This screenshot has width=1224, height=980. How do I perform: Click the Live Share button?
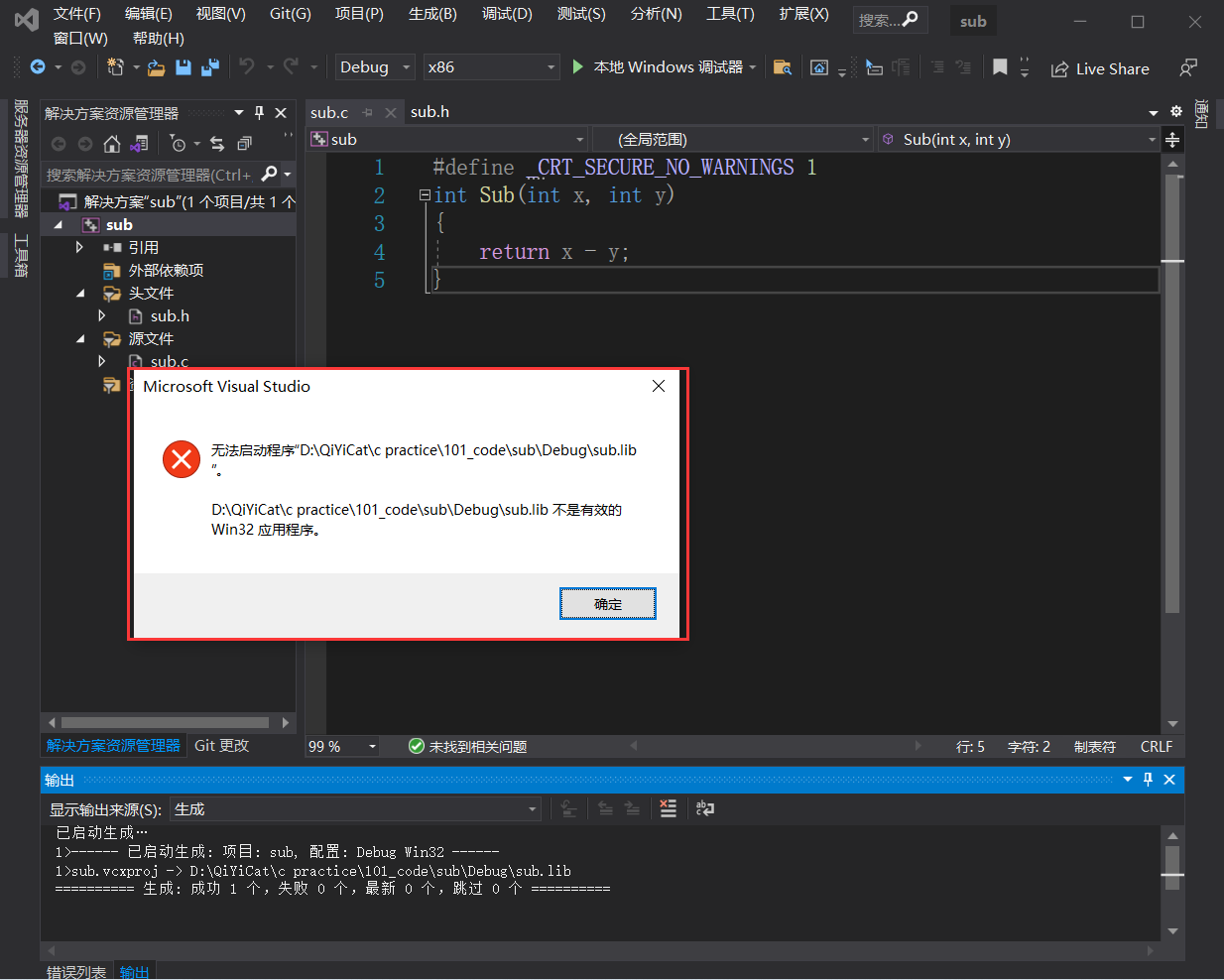pos(1100,68)
